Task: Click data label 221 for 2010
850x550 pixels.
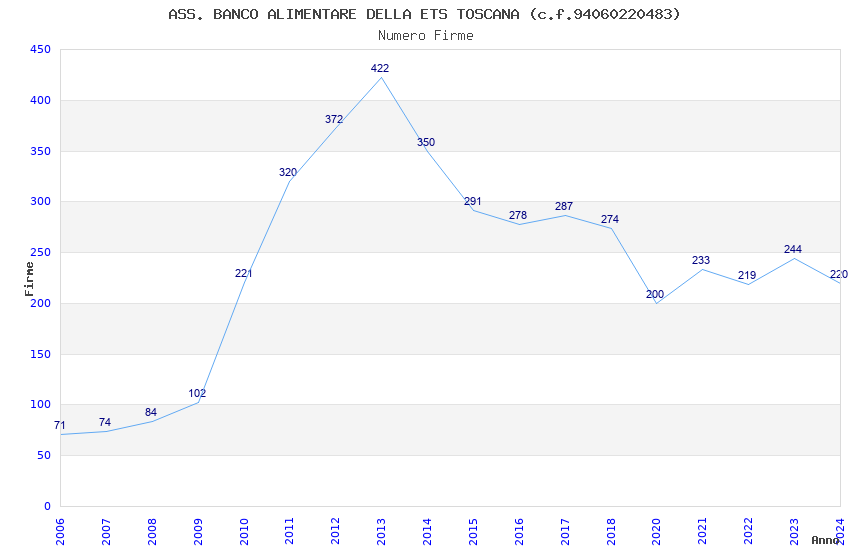Action: click(243, 273)
